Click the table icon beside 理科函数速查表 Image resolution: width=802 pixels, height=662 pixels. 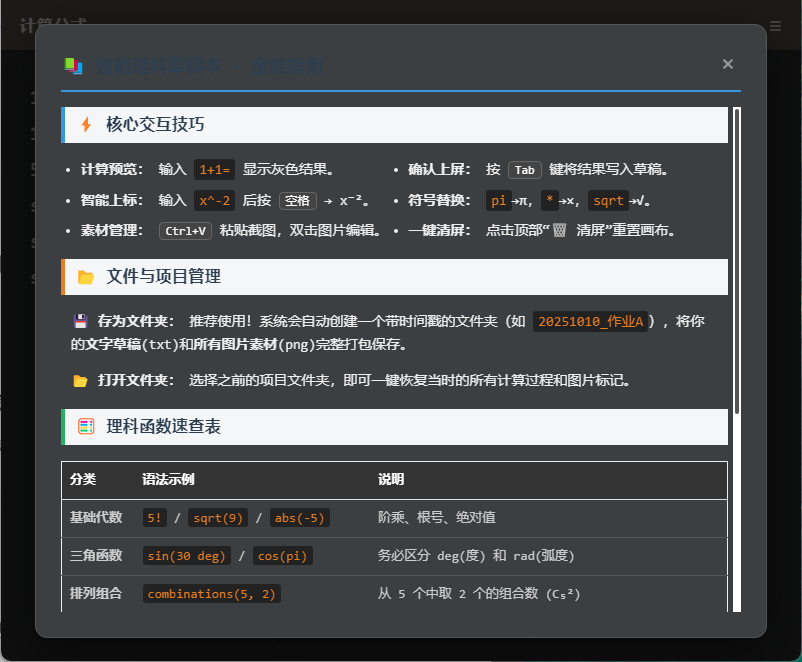[x=86, y=427]
